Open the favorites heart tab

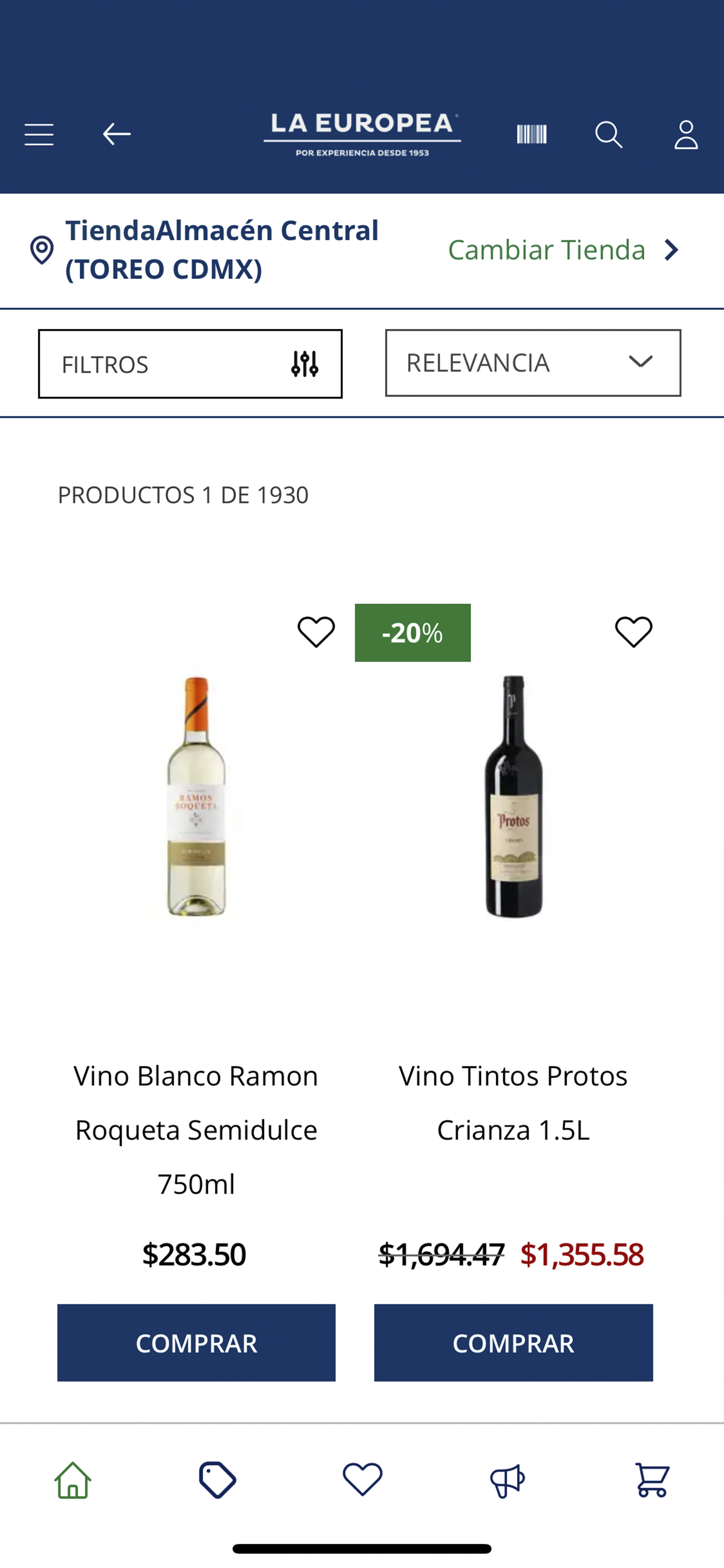point(363,1479)
